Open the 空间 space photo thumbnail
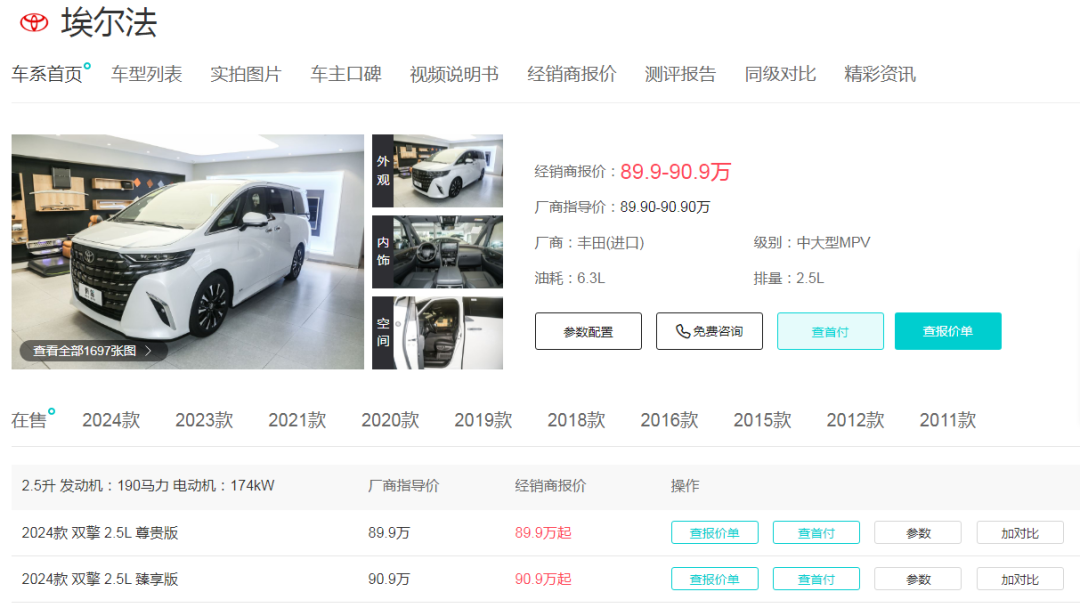The image size is (1080, 608). pos(437,331)
